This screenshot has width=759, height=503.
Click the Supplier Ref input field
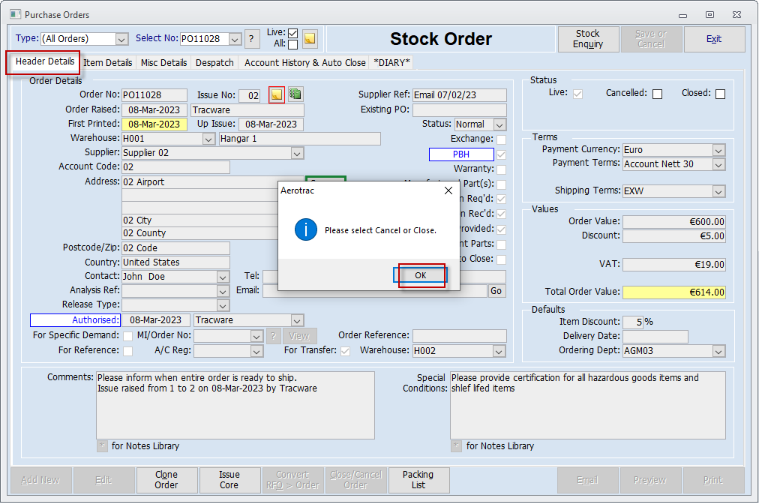[459, 95]
